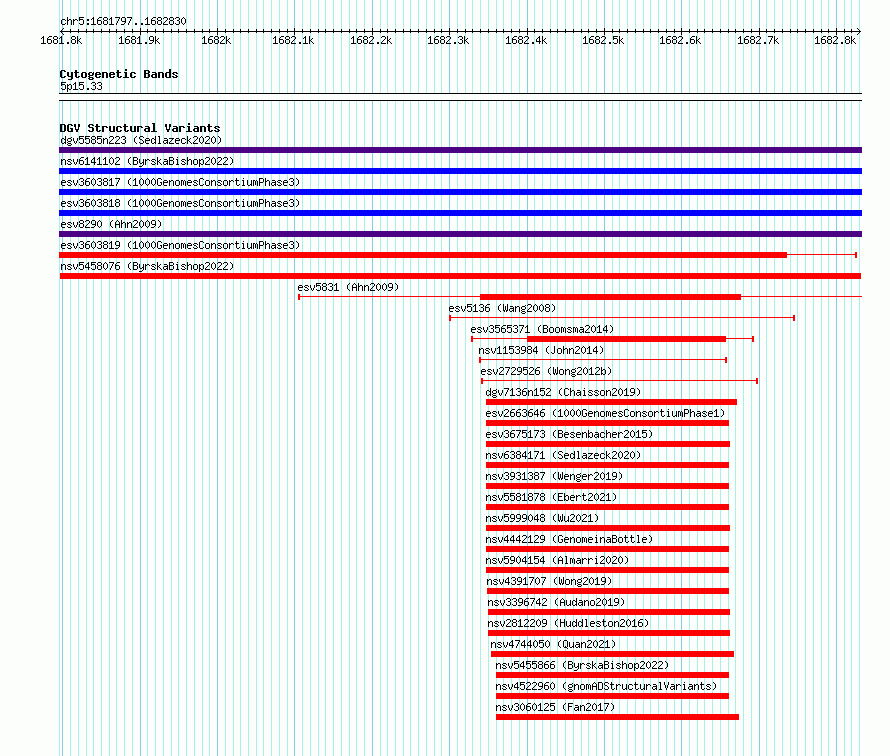Image resolution: width=890 pixels, height=756 pixels.
Task: Click the blue nsv6141102 variant bar
Action: (x=460, y=171)
